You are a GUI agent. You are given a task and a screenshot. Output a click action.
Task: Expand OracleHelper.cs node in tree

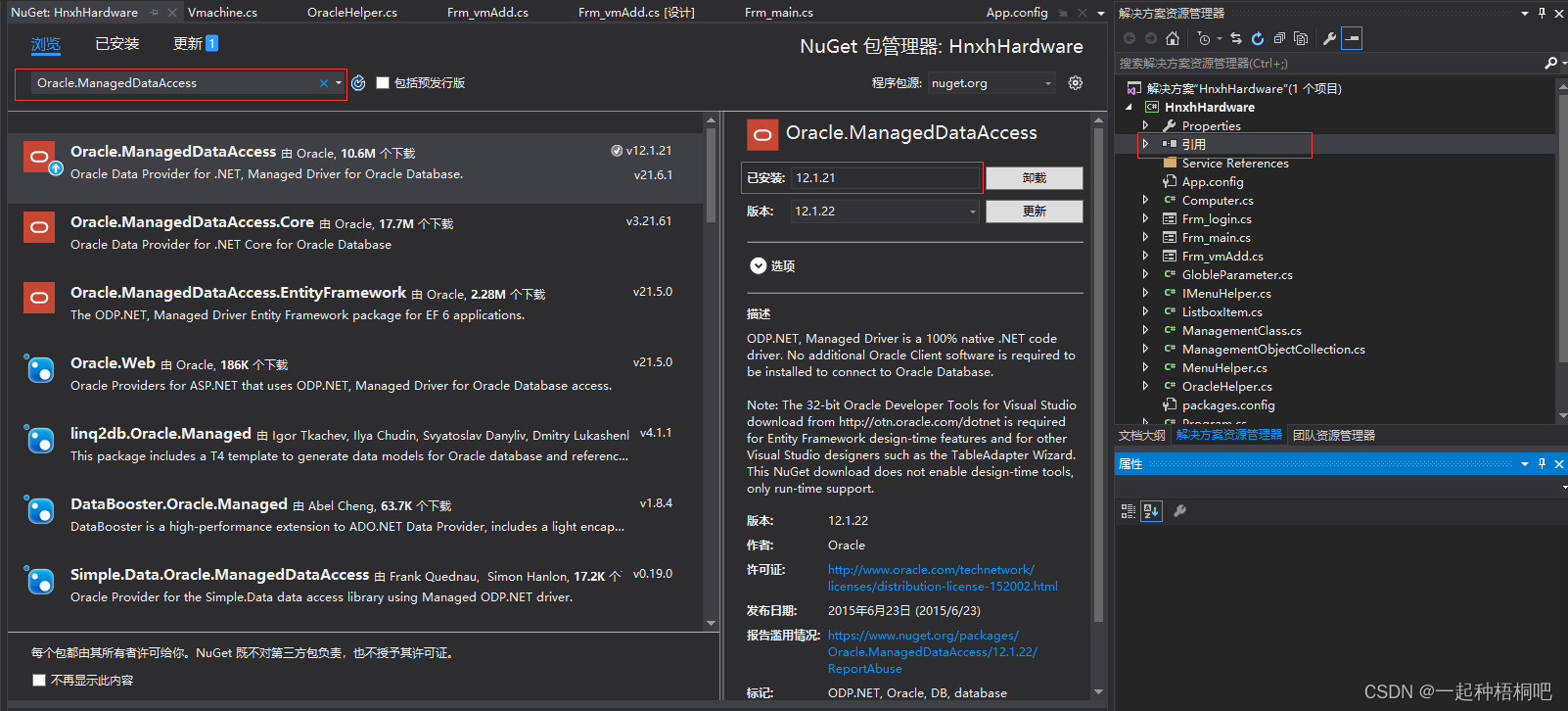tap(1145, 386)
